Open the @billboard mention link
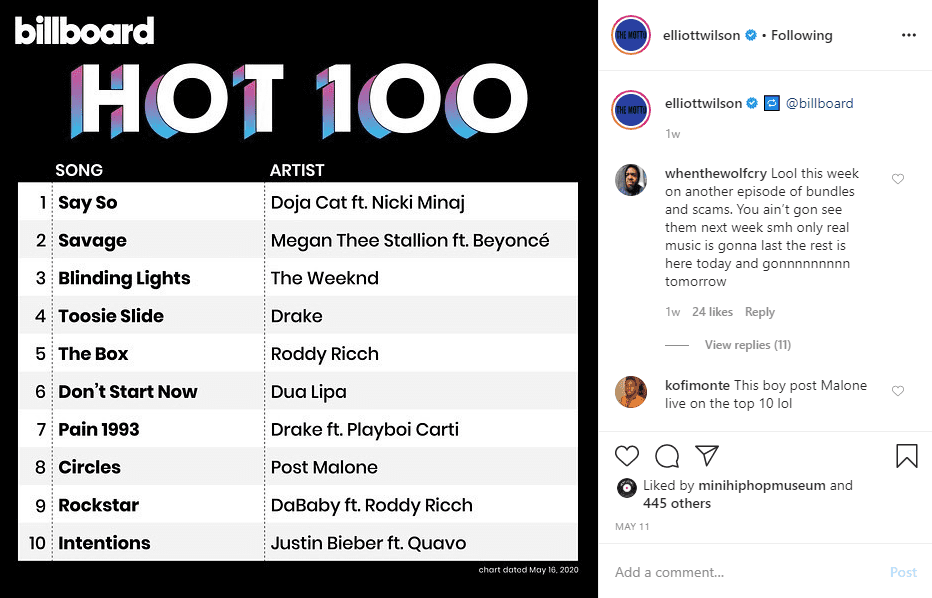Viewport: 932px width, 598px height. 819,103
